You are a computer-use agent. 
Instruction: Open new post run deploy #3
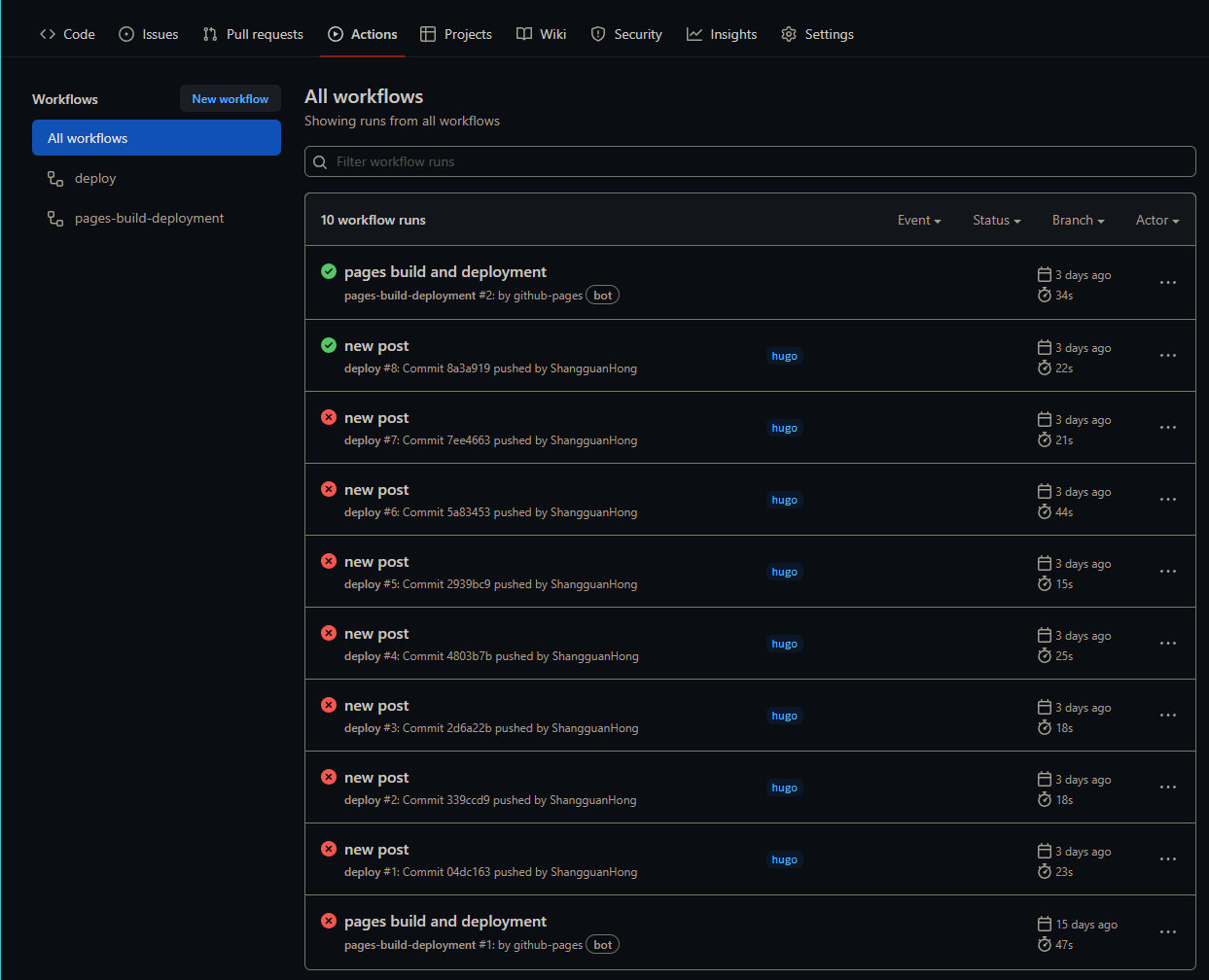376,706
